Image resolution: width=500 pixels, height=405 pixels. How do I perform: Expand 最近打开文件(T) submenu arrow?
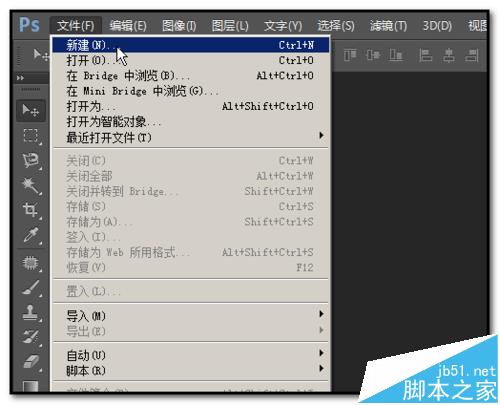click(x=321, y=135)
